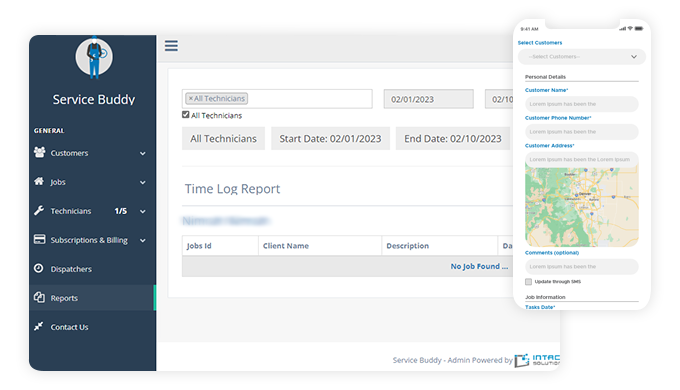Image resolution: width=680 pixels, height=390 pixels.
Task: Click the Contact Us icon
Action: [x=39, y=326]
